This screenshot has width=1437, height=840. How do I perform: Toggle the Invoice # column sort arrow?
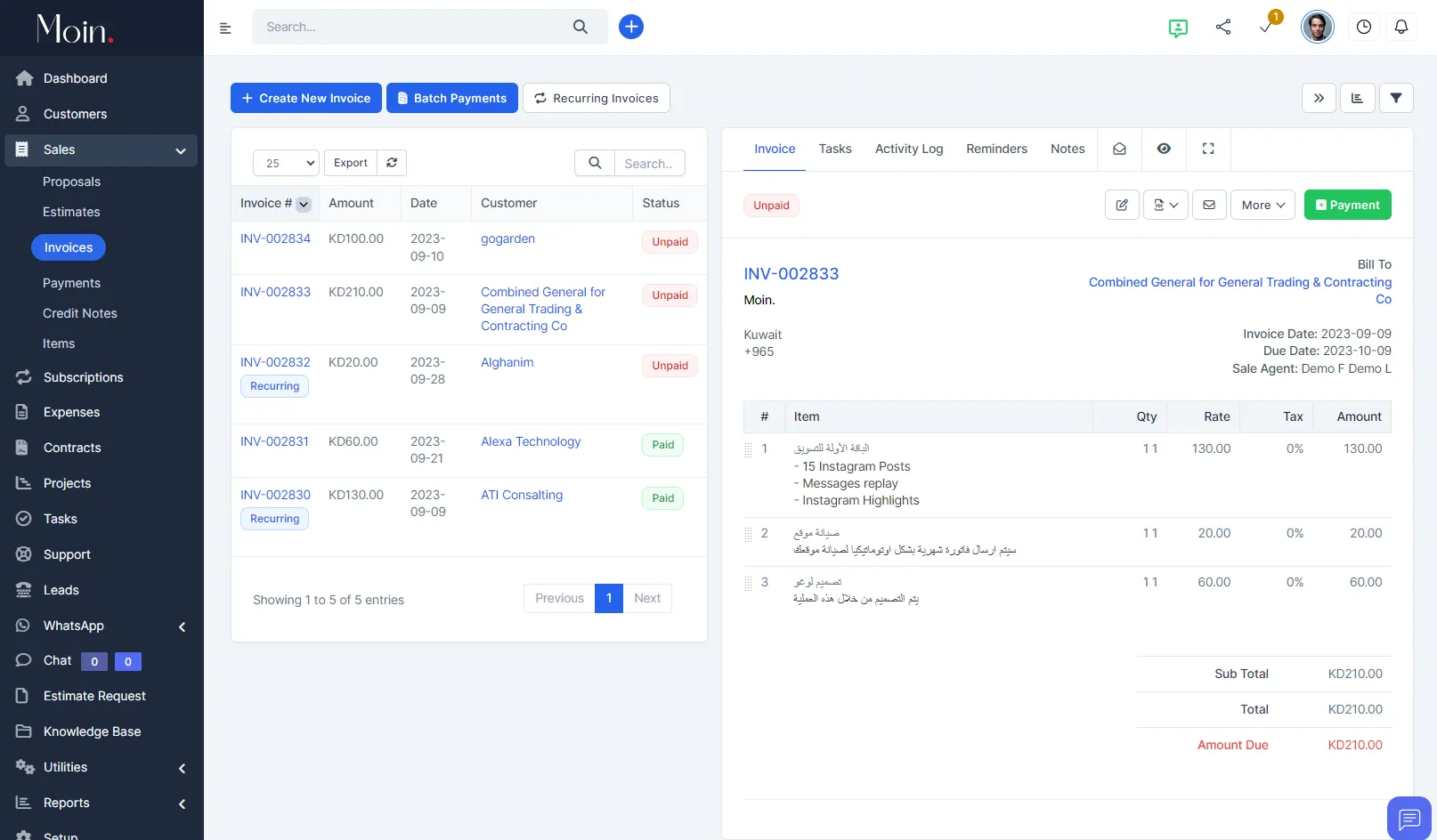coord(304,204)
